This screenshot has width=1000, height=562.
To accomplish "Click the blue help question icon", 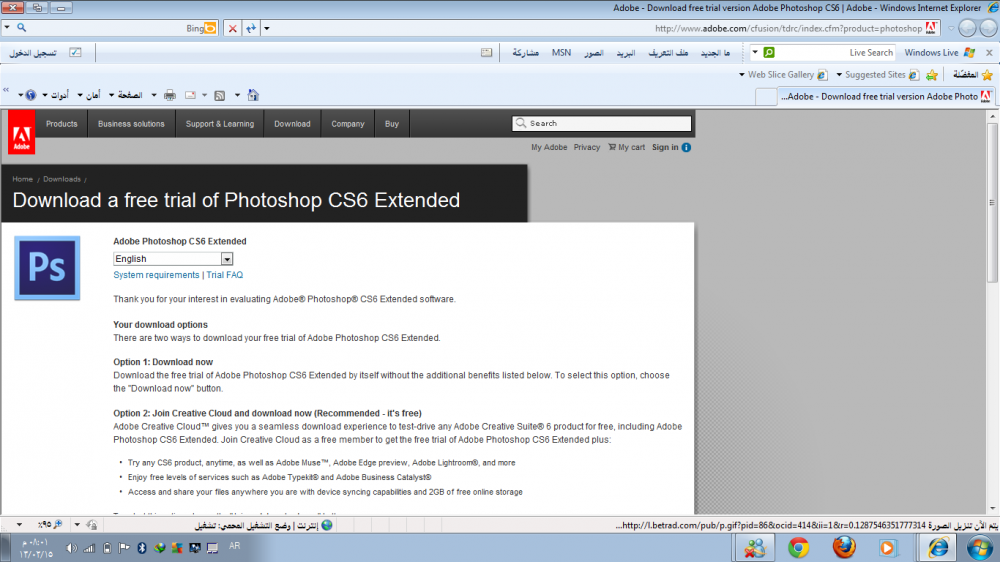I will pos(31,95).
